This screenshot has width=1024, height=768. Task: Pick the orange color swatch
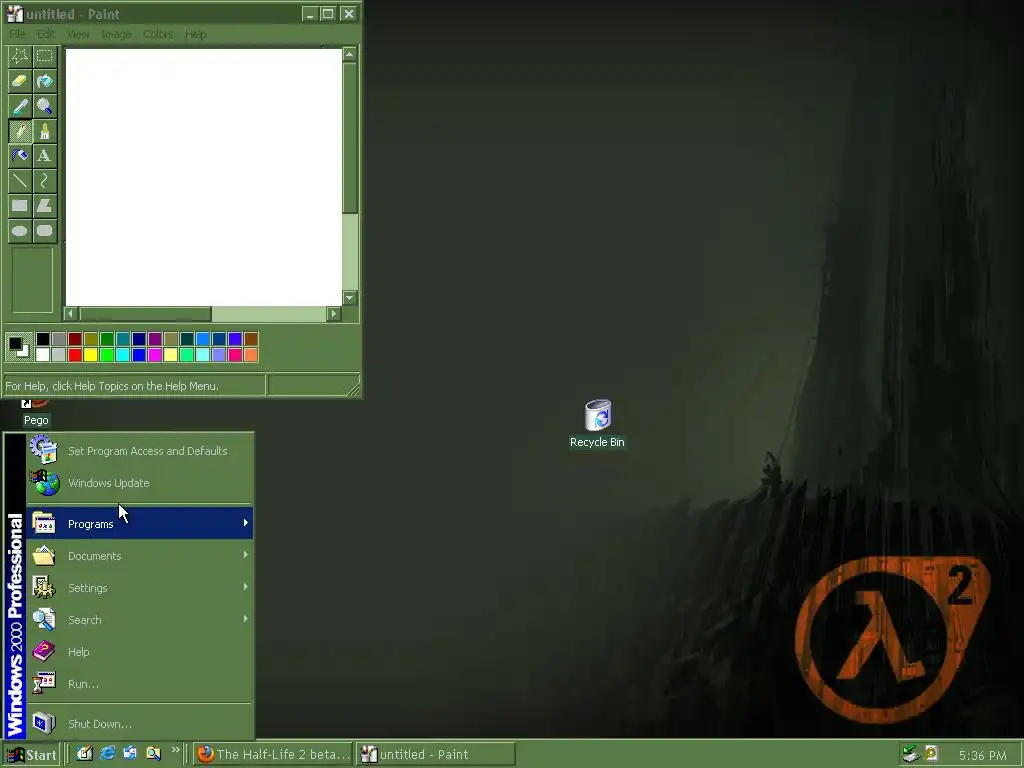click(x=251, y=355)
